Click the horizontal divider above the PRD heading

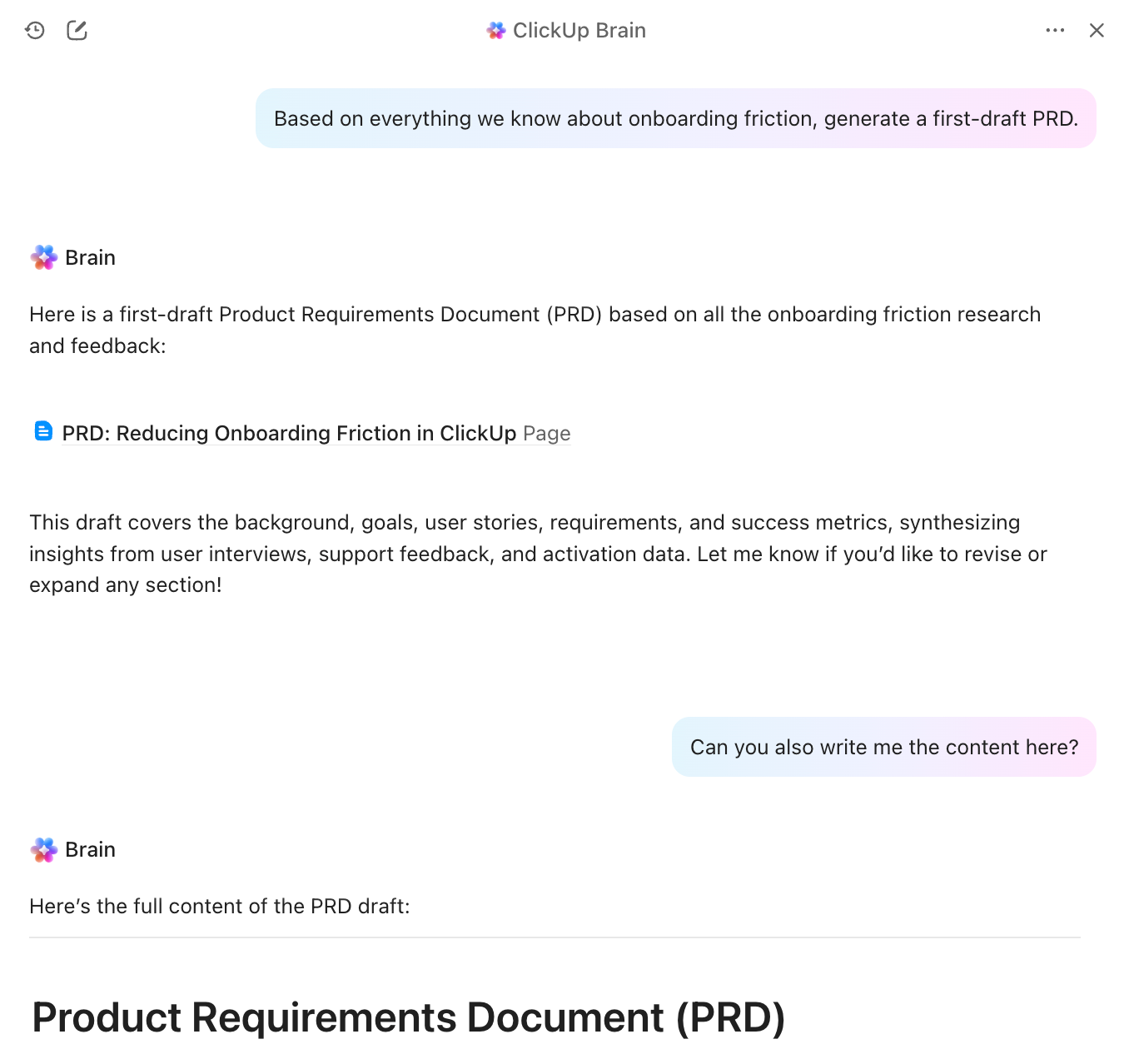555,937
